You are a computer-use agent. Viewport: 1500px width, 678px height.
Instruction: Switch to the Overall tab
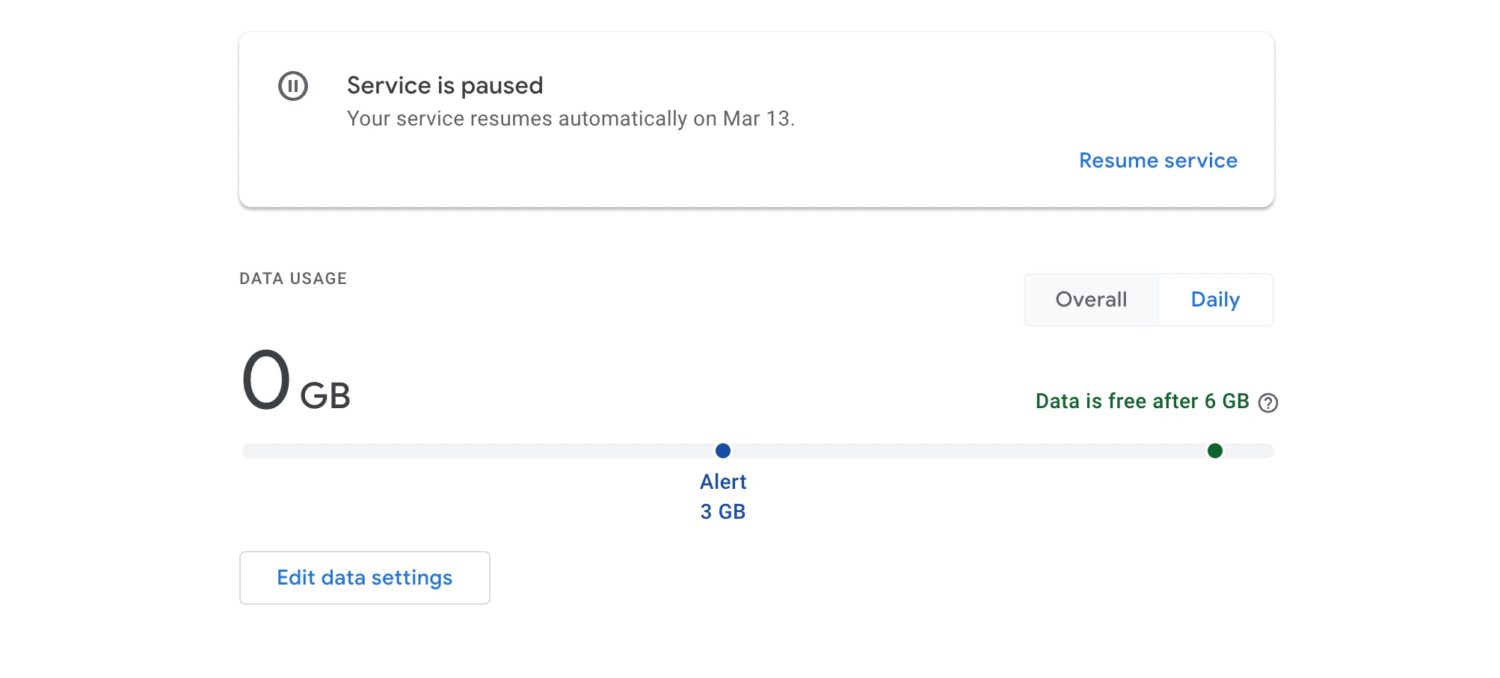[x=1090, y=299]
